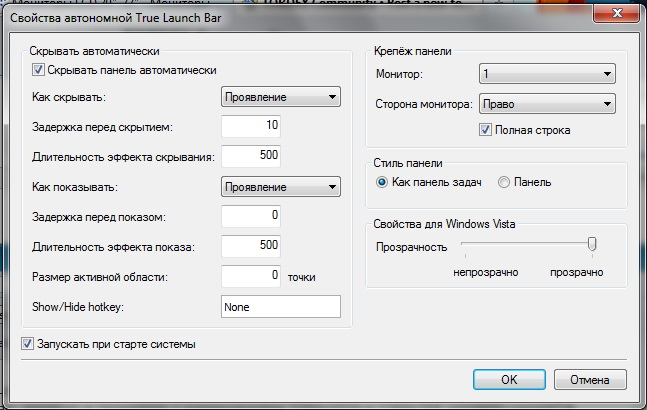The image size is (647, 410).
Task: Click the "Прозрачность" slider thumb
Action: (x=592, y=243)
